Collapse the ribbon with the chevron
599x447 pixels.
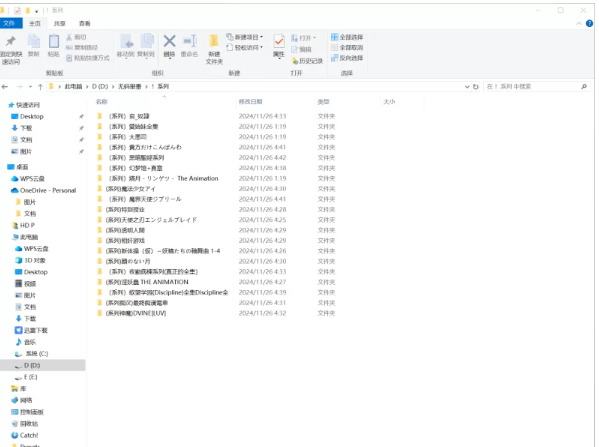pos(579,24)
